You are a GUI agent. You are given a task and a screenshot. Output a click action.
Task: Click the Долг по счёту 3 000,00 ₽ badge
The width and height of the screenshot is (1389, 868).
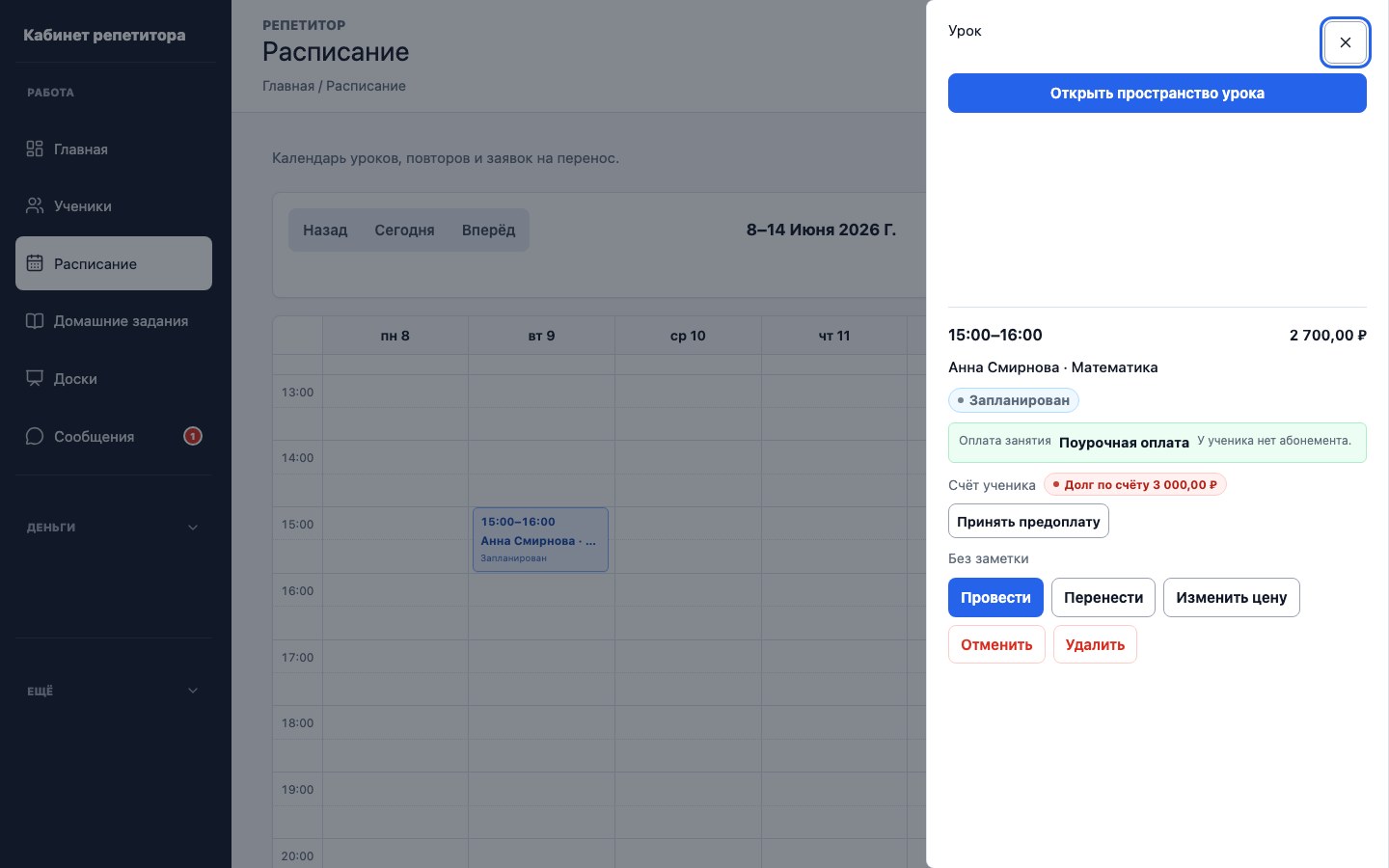pos(1135,484)
